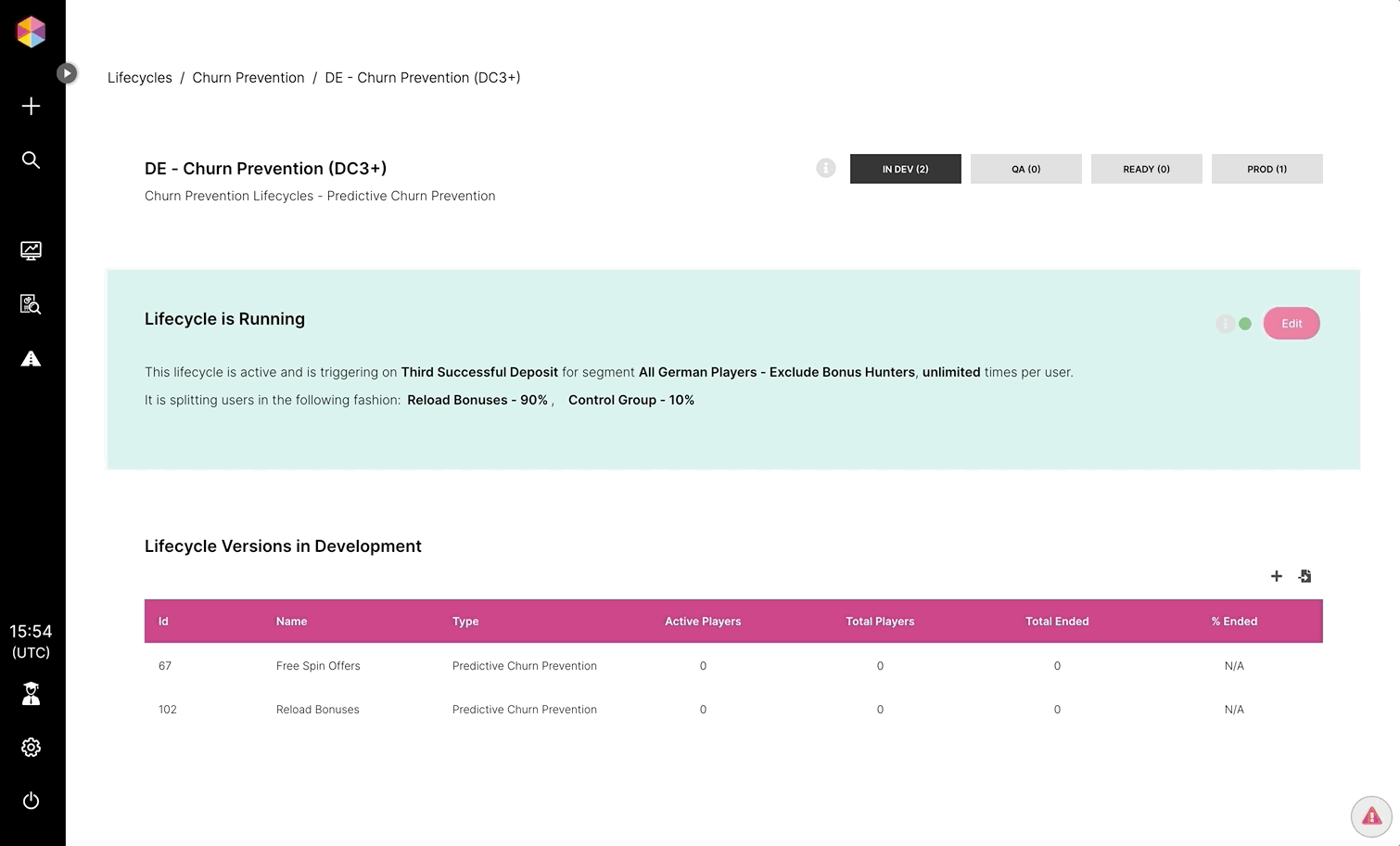Select the READY (0) tab
This screenshot has width=1400, height=846.
tap(1146, 169)
